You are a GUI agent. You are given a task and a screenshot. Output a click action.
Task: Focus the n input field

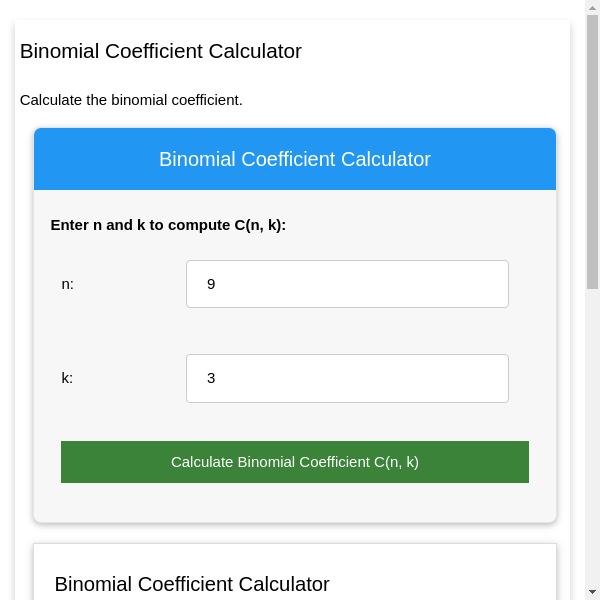[x=347, y=284]
